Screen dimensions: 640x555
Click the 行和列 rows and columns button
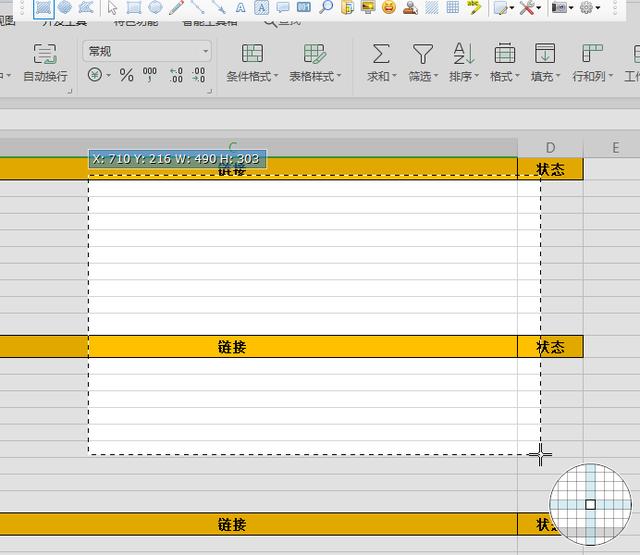click(591, 62)
